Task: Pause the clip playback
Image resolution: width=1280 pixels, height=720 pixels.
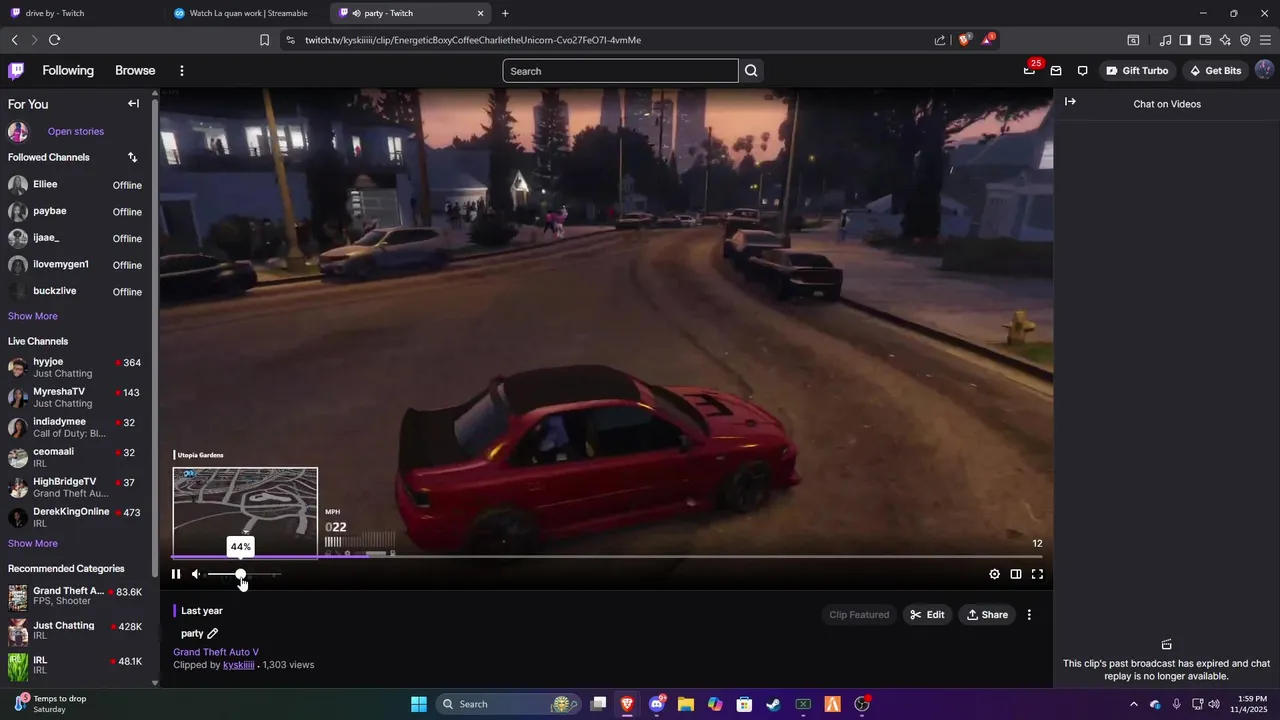Action: pyautogui.click(x=176, y=574)
